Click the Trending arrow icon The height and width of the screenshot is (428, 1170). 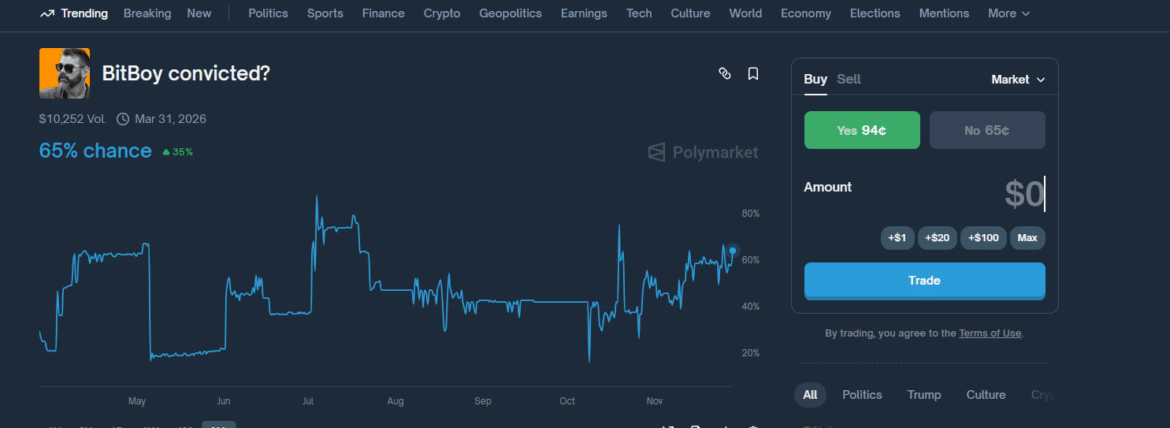pos(47,14)
